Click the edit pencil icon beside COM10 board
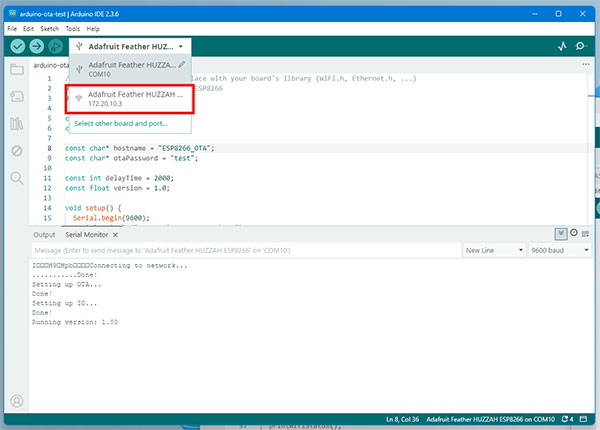The width and height of the screenshot is (600, 430). (x=182, y=65)
